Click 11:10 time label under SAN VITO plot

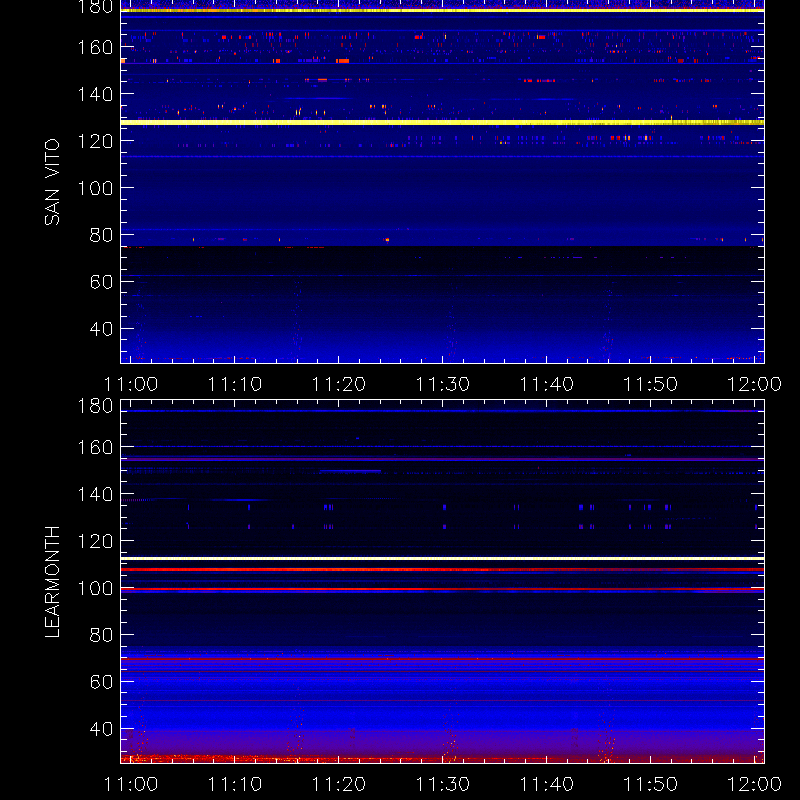235,384
